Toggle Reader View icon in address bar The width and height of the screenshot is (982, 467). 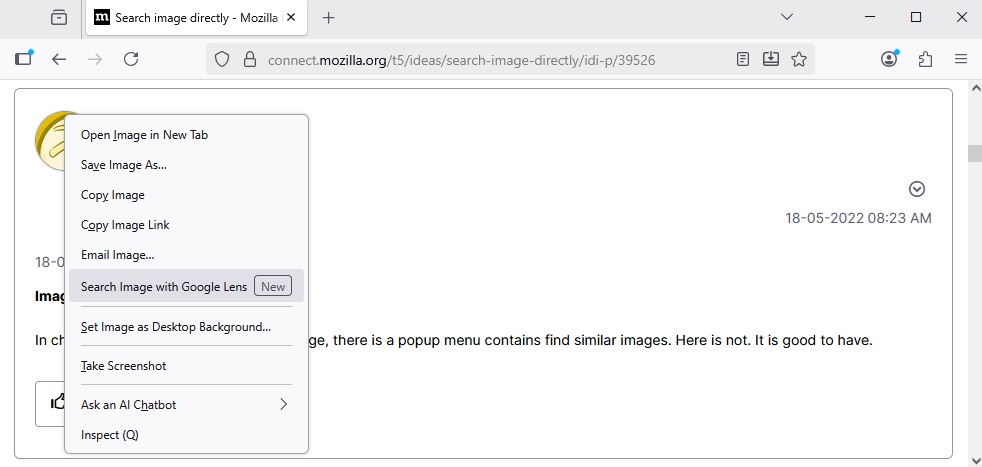743,59
